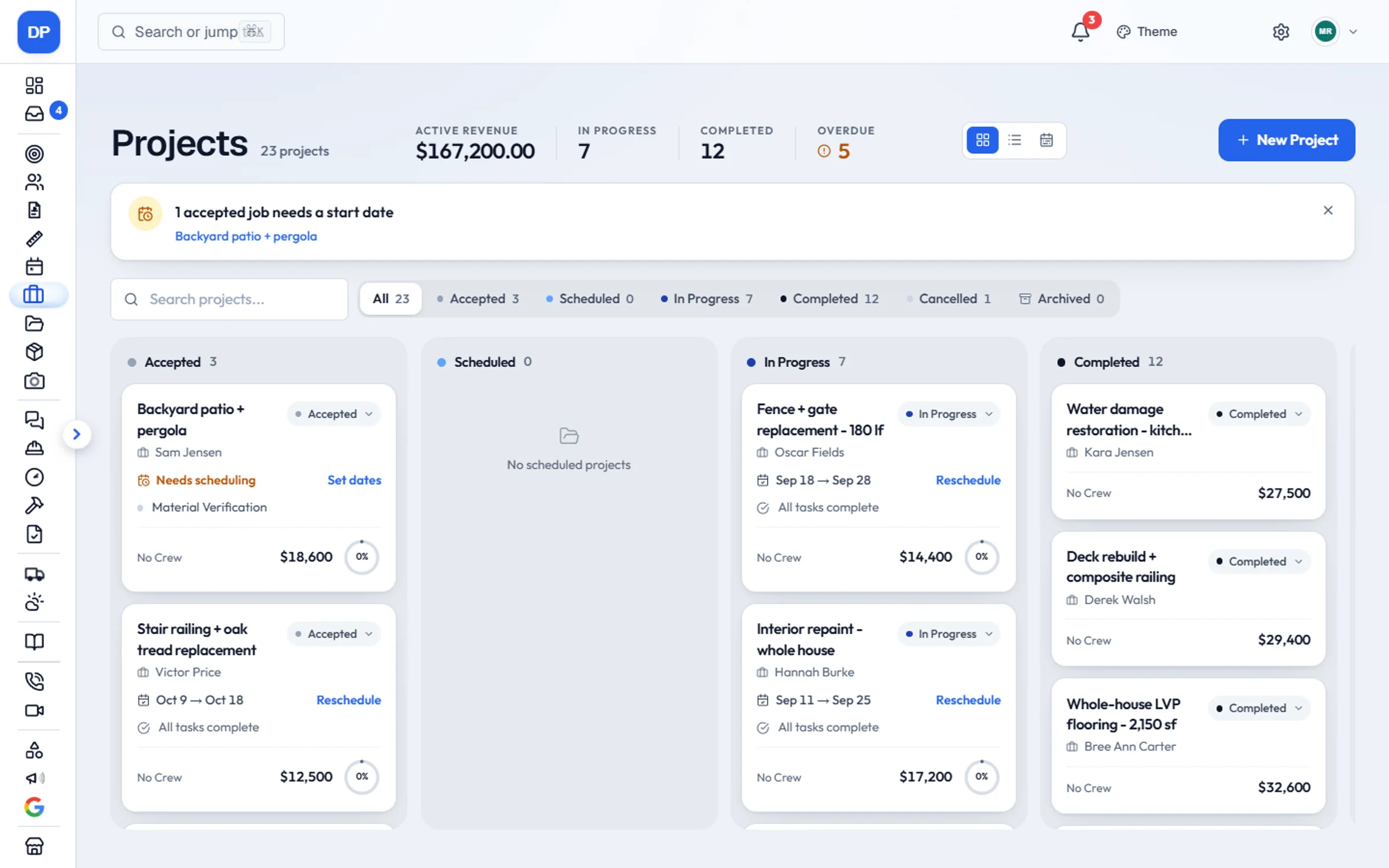The image size is (1389, 868).
Task: Open the gauge clock icon in sidebar
Action: click(x=34, y=477)
